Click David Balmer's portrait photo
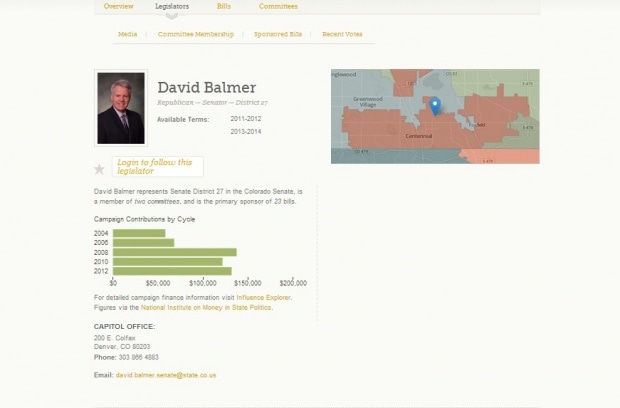 click(x=121, y=108)
